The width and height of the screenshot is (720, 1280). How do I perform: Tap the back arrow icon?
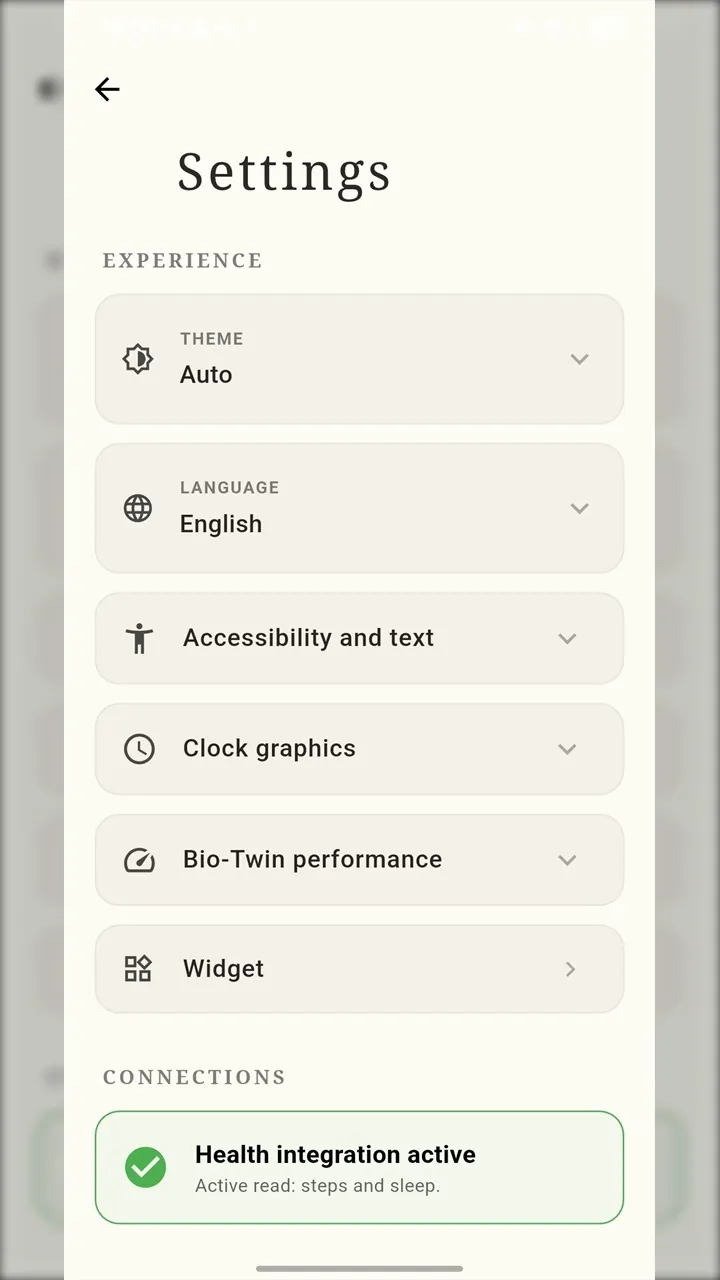107,89
